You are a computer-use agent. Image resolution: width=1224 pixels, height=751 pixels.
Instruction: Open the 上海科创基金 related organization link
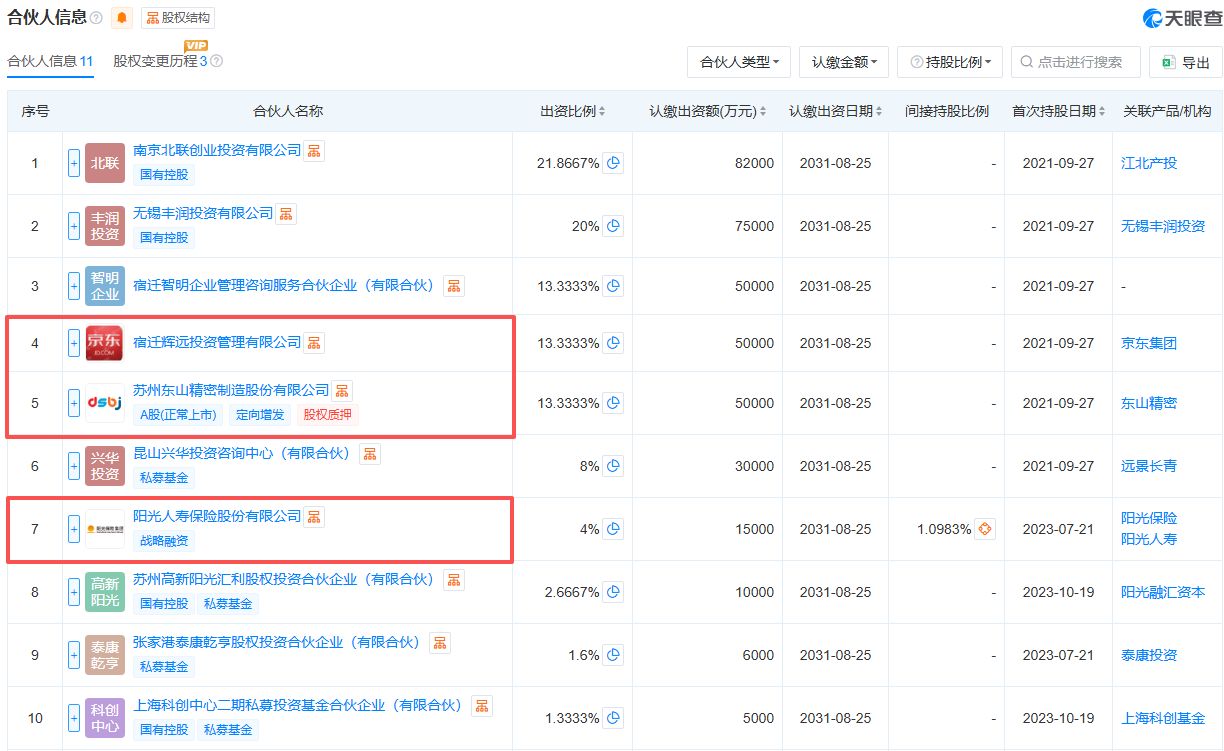coord(1163,718)
